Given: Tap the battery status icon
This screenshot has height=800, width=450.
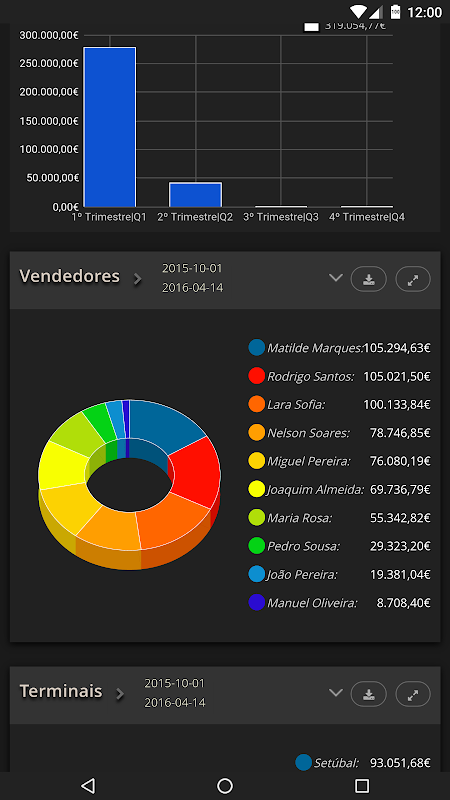Looking at the screenshot, I should point(395,11).
